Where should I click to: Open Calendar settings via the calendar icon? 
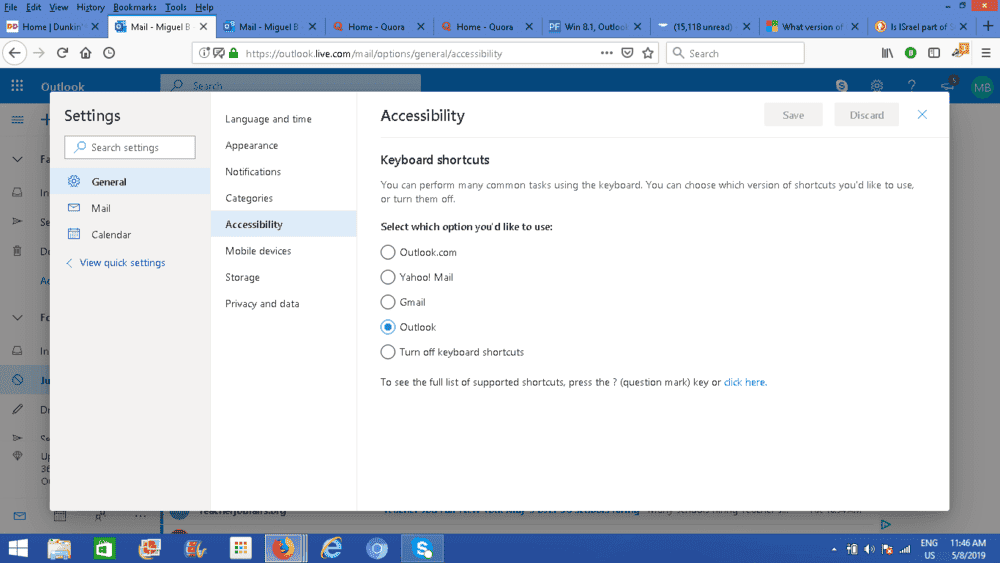(x=74, y=235)
